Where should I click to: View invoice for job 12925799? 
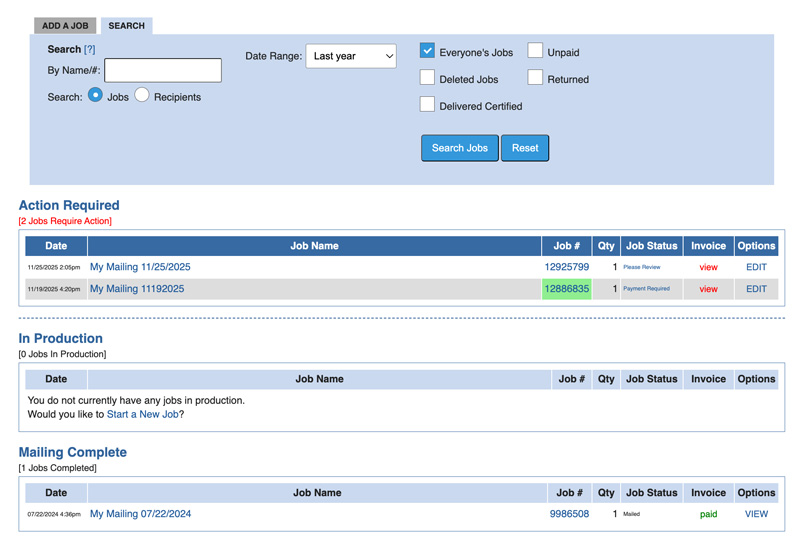pyautogui.click(x=708, y=268)
